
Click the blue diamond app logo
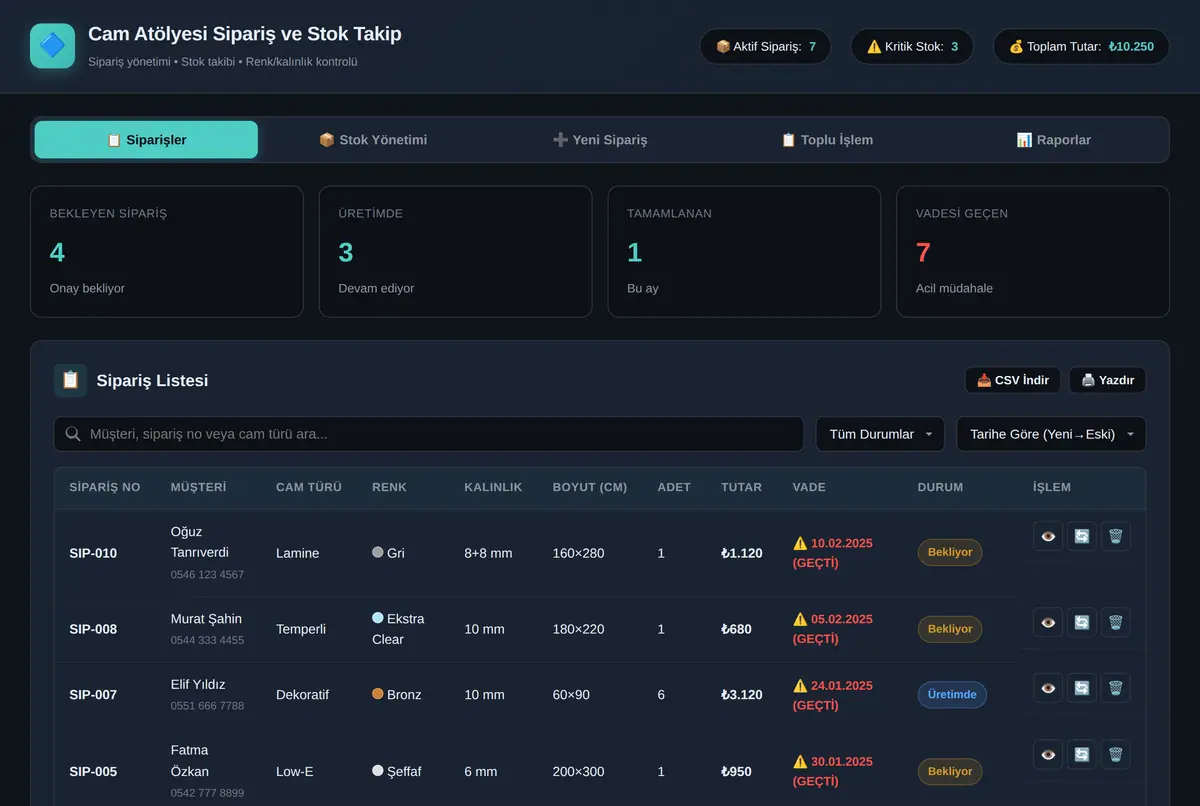pyautogui.click(x=52, y=46)
